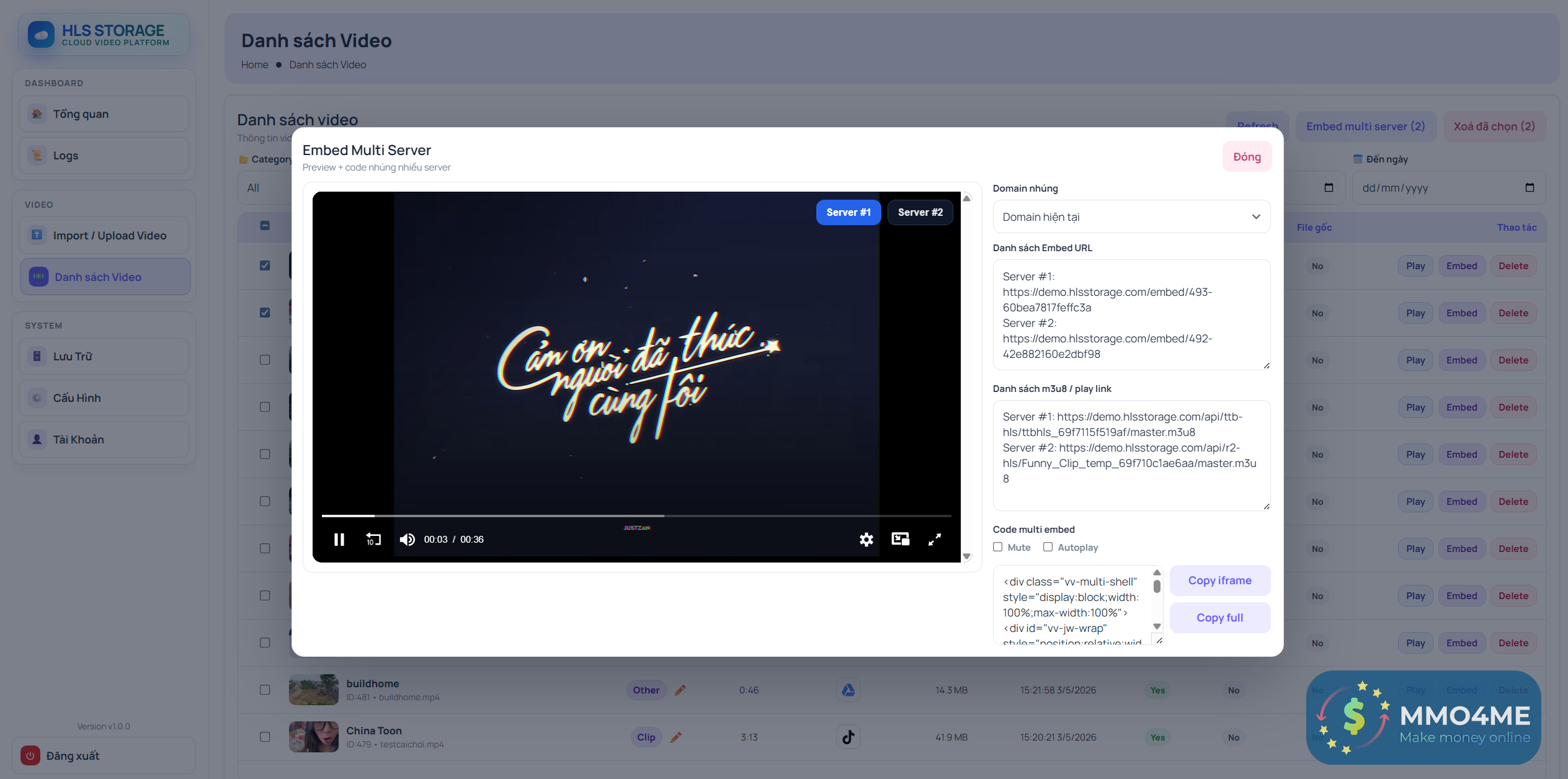
Task: Click Tổng quan sidebar house icon
Action: click(37, 114)
